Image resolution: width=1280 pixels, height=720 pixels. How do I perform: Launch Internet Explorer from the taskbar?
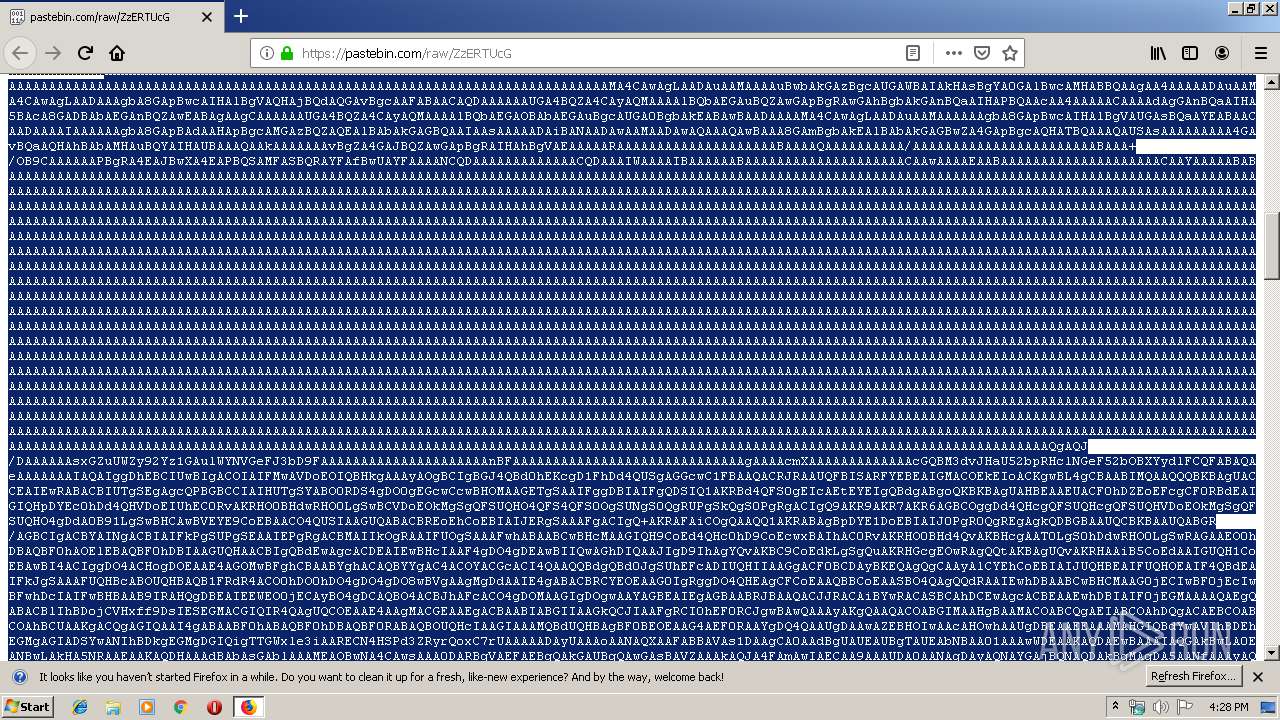pyautogui.click(x=80, y=707)
